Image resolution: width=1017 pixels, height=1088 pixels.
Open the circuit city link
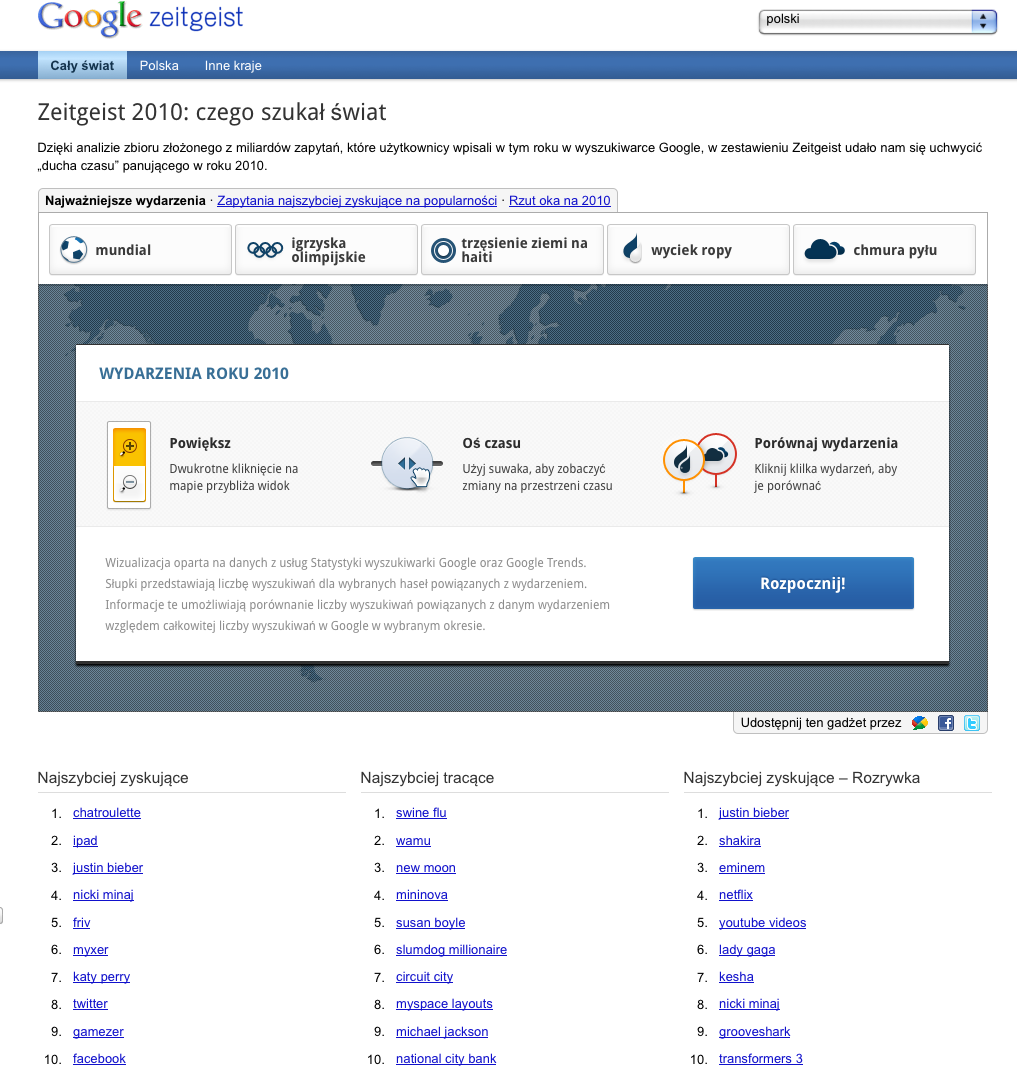425,976
